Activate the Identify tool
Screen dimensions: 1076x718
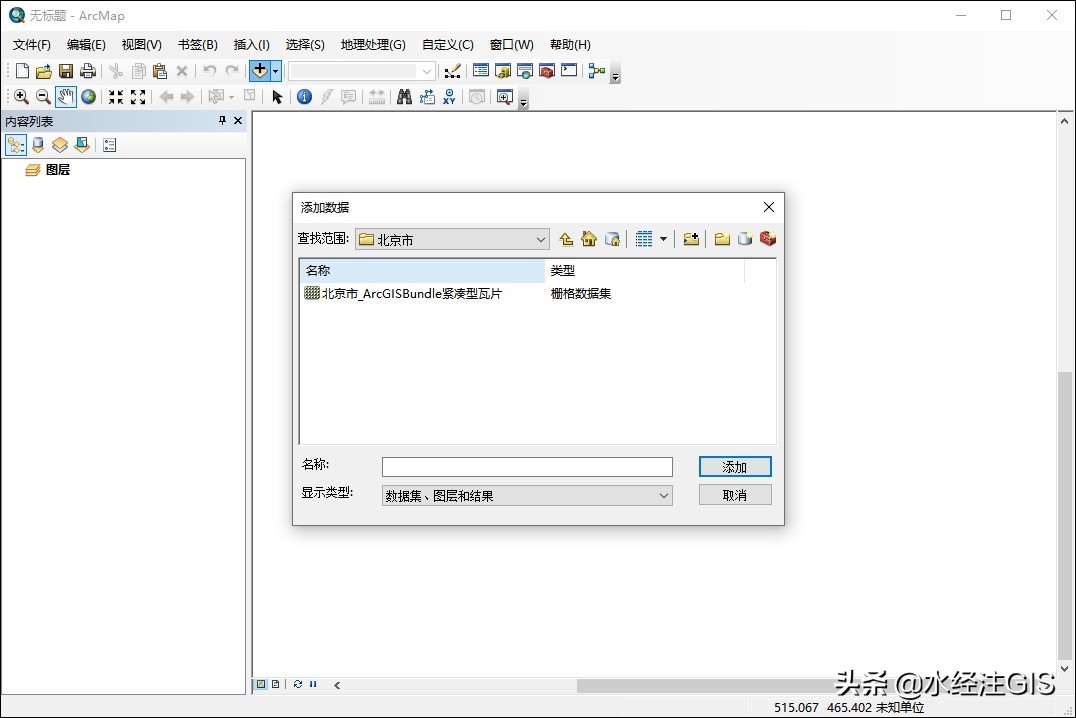(x=303, y=96)
